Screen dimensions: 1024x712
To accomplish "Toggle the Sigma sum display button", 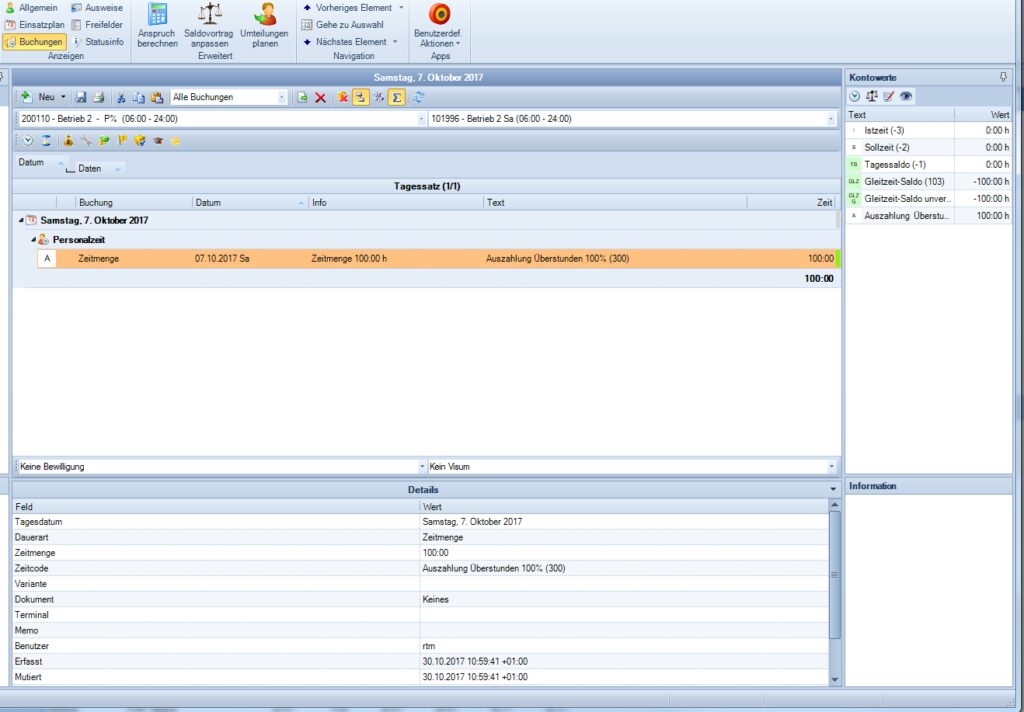I will click(x=396, y=97).
